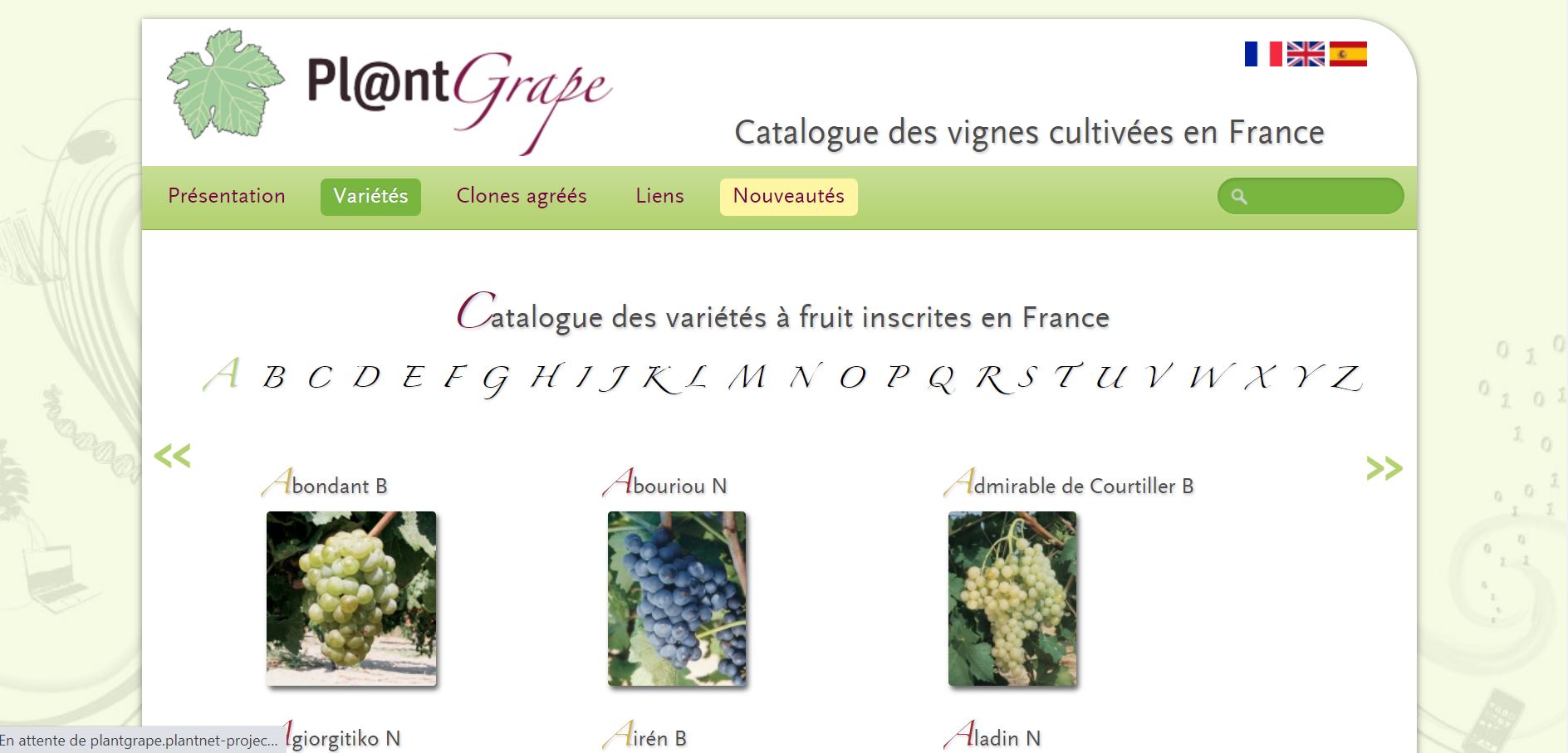Select the Variétés tab

pos(370,197)
